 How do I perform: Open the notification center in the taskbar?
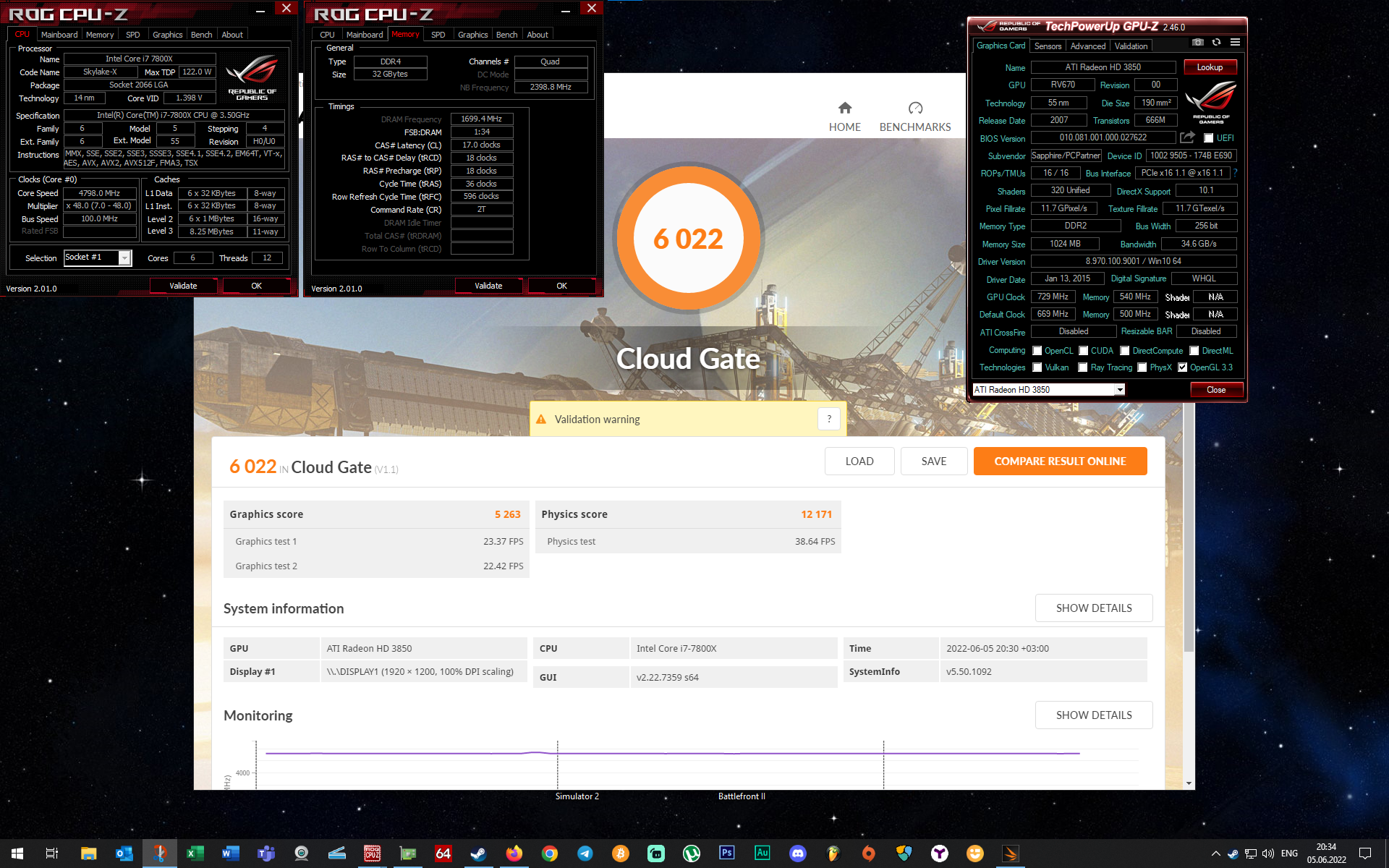point(1365,854)
